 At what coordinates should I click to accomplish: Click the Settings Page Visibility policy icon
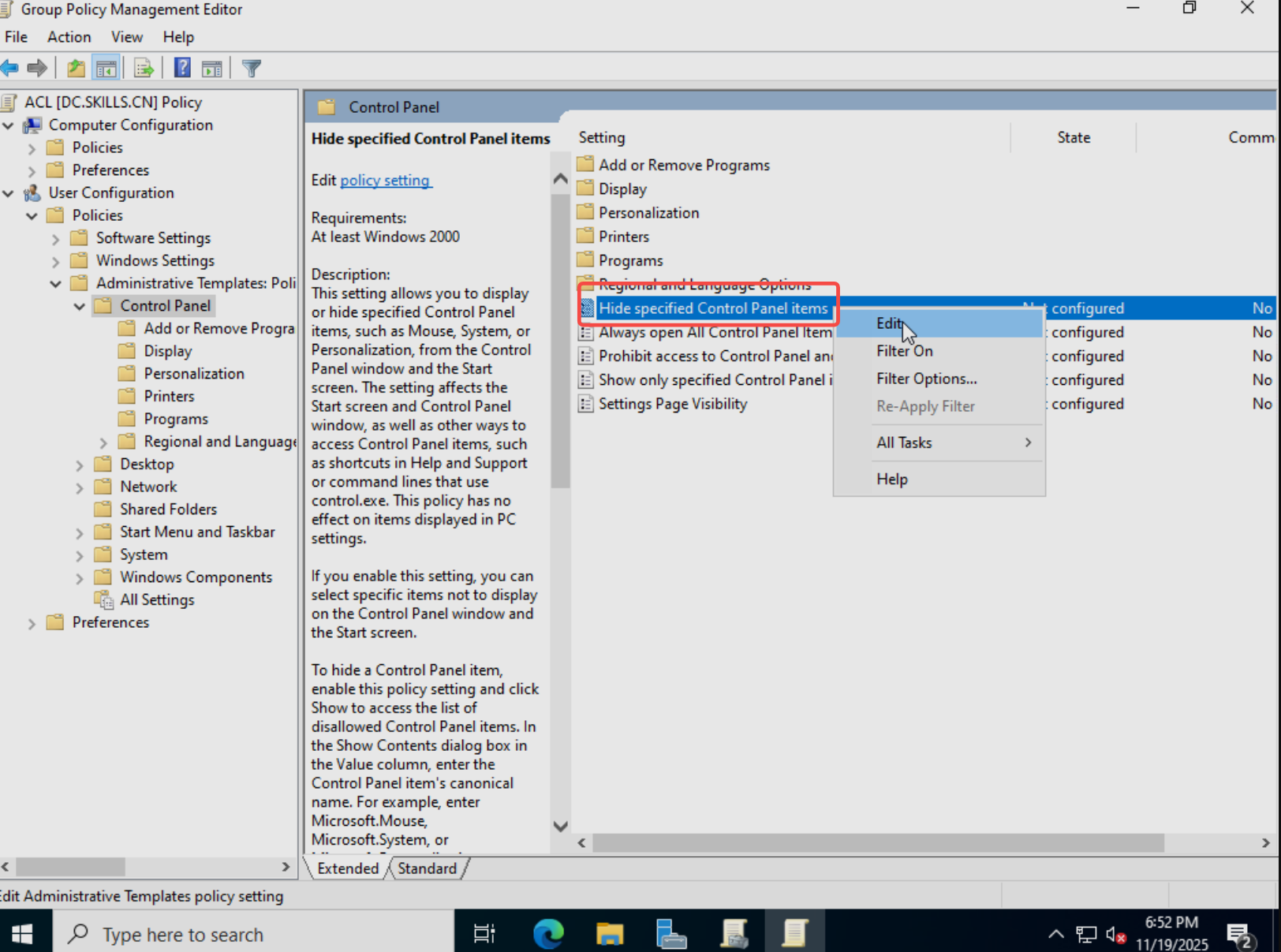(x=586, y=404)
